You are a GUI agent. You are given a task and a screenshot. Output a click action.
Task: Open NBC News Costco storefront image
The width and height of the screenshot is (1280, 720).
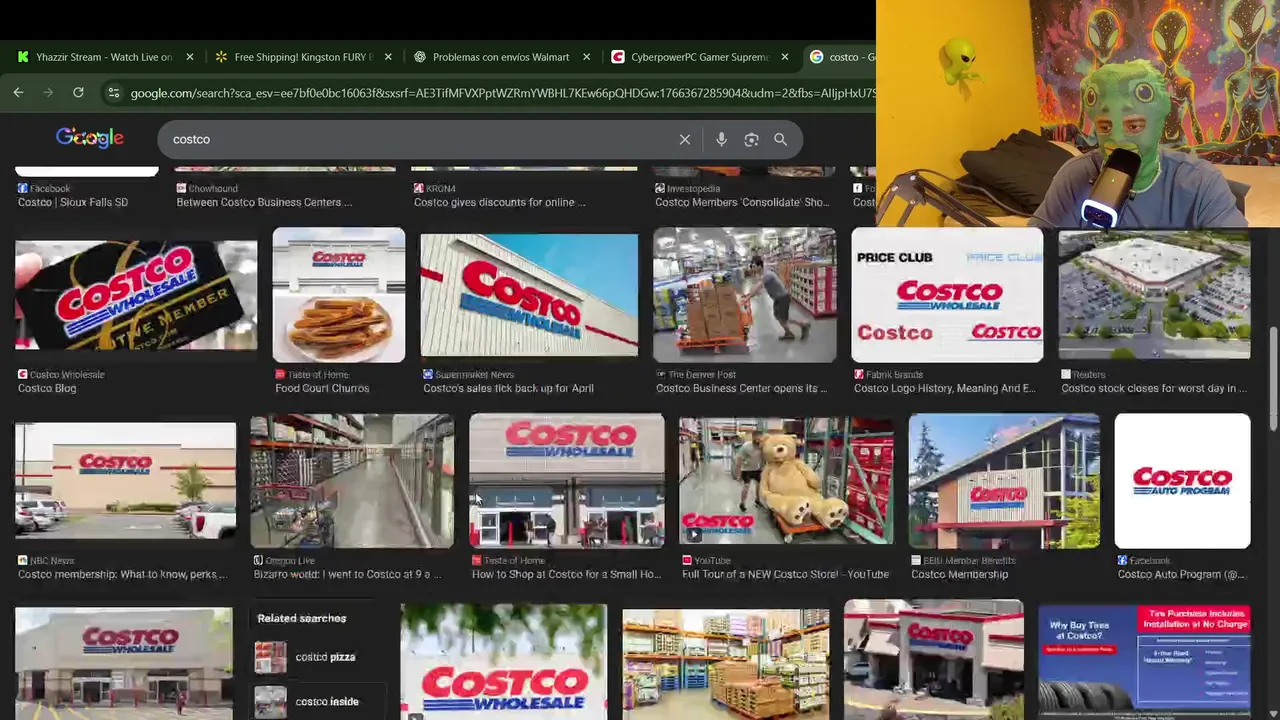point(125,481)
